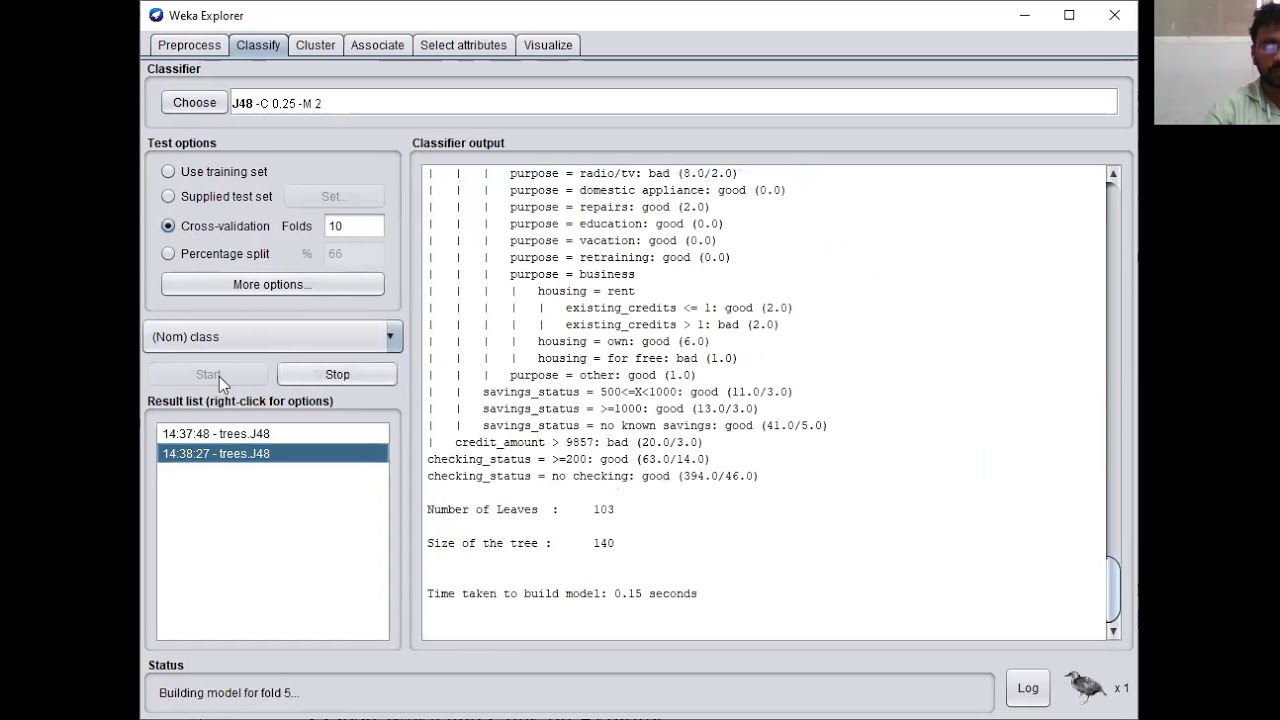Click 'Number of Leaves : 103' line
Screen dimensions: 1280x720
(520, 510)
